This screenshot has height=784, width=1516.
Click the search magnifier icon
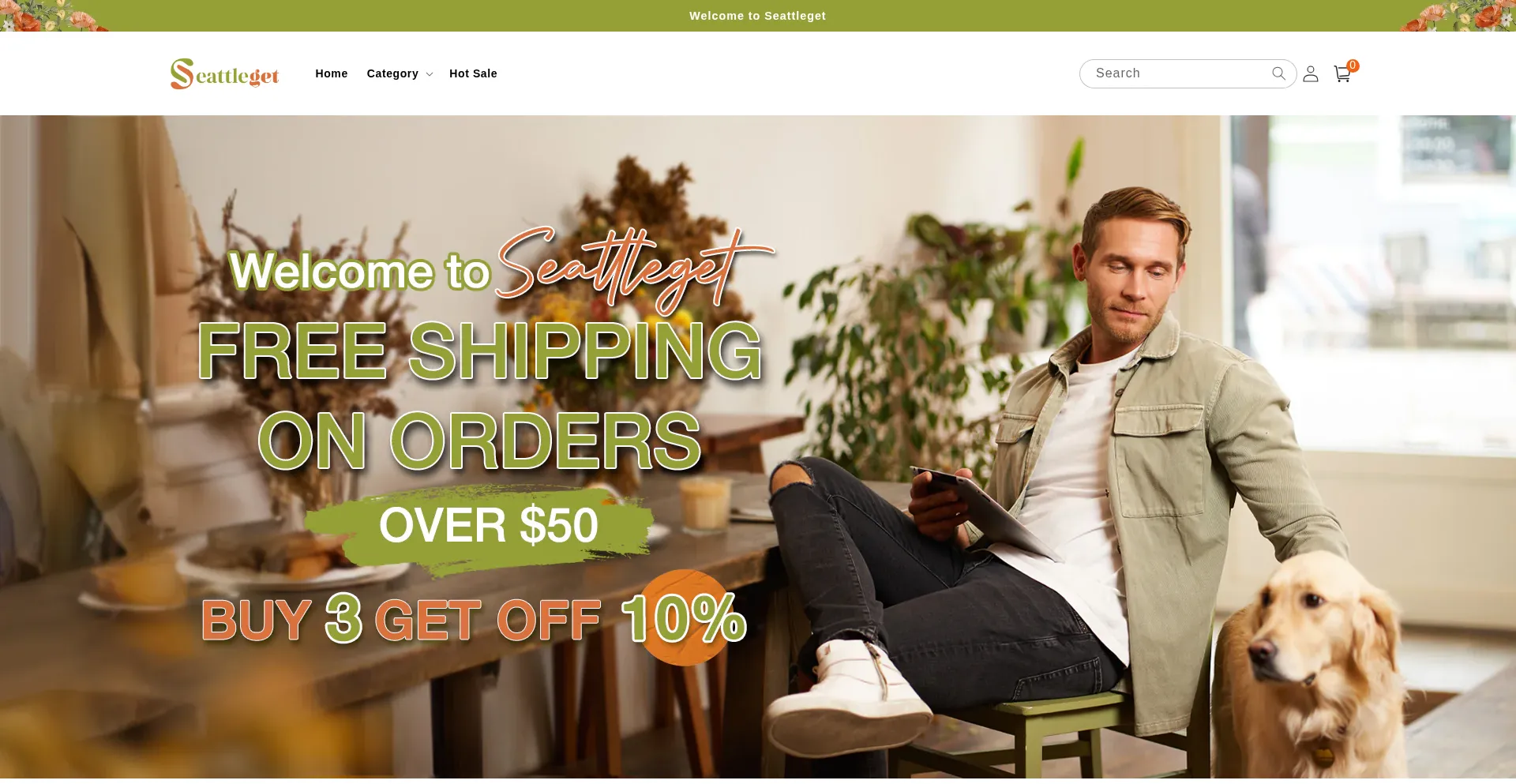(1278, 73)
